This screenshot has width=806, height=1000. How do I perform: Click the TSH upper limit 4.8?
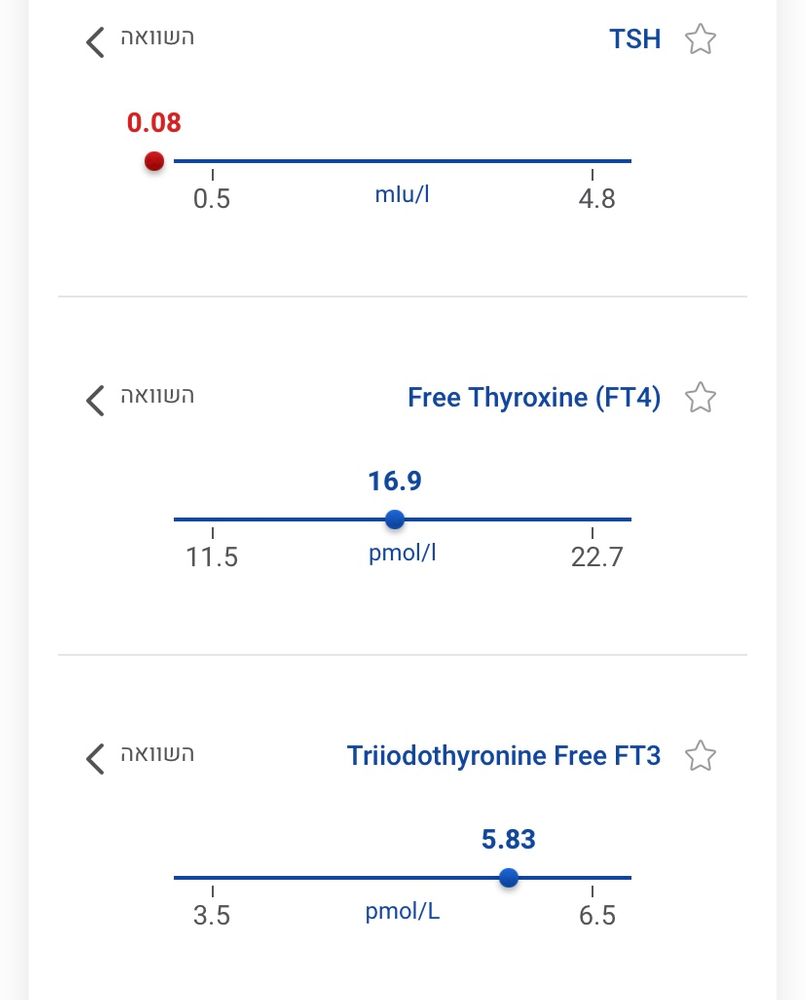point(597,199)
